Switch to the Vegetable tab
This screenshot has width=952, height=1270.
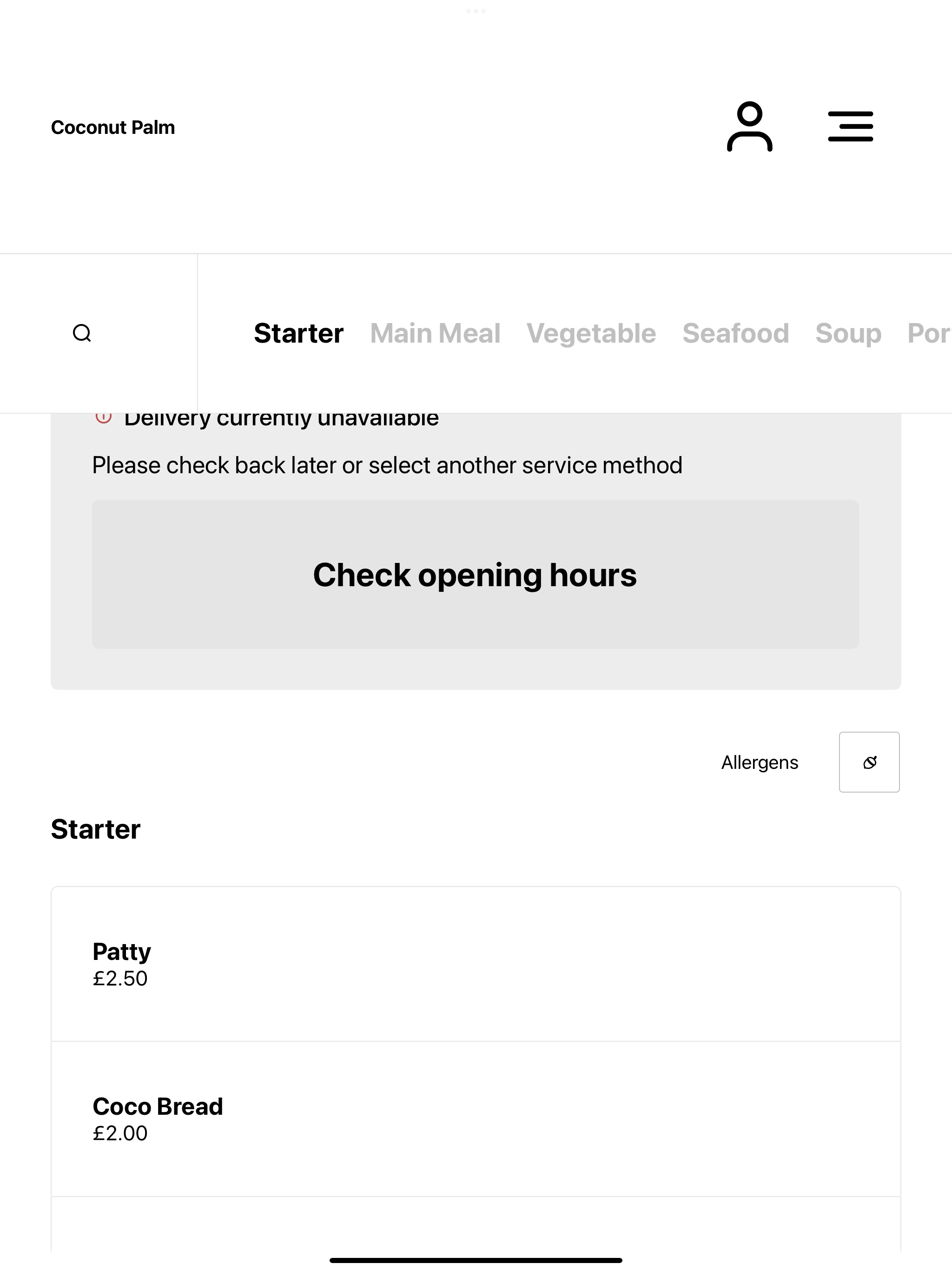click(591, 334)
